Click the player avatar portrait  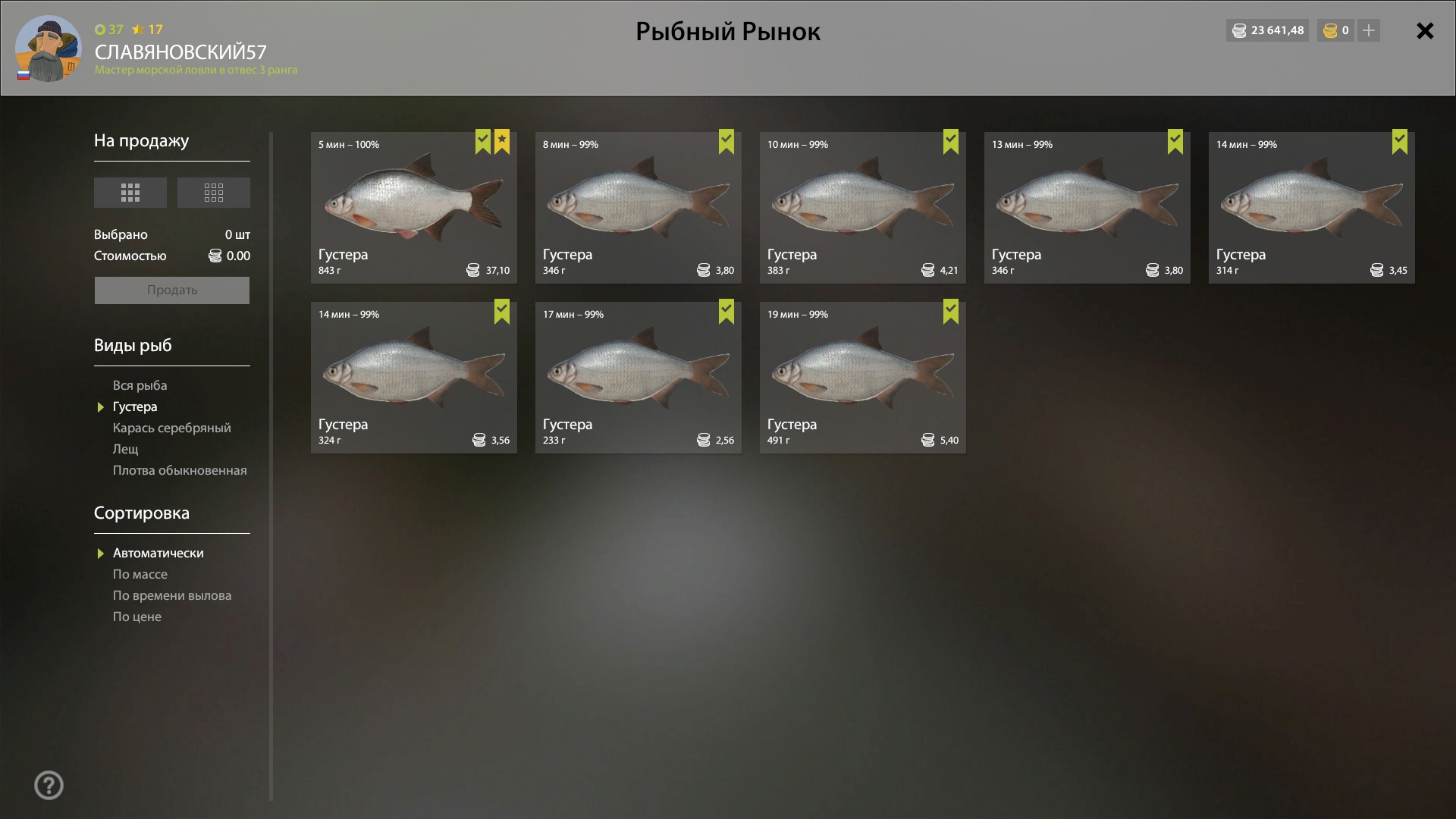(49, 49)
